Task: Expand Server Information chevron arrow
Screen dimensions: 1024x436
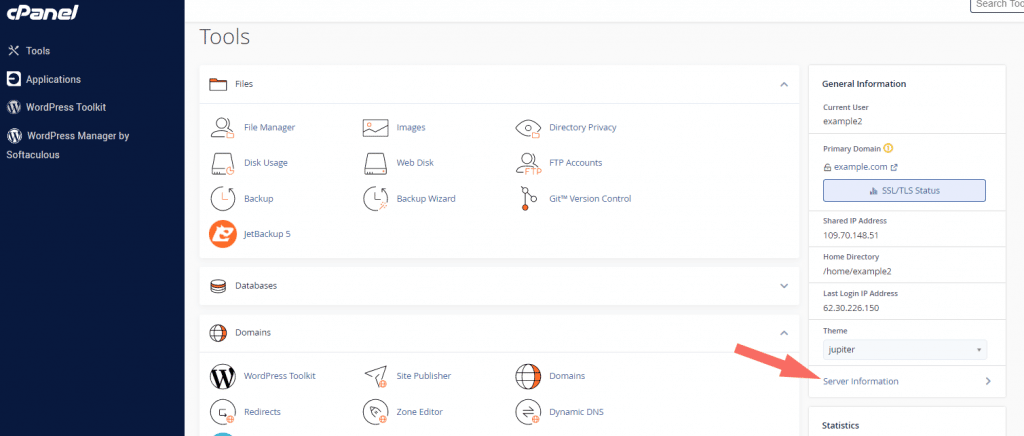Action: pos(988,381)
